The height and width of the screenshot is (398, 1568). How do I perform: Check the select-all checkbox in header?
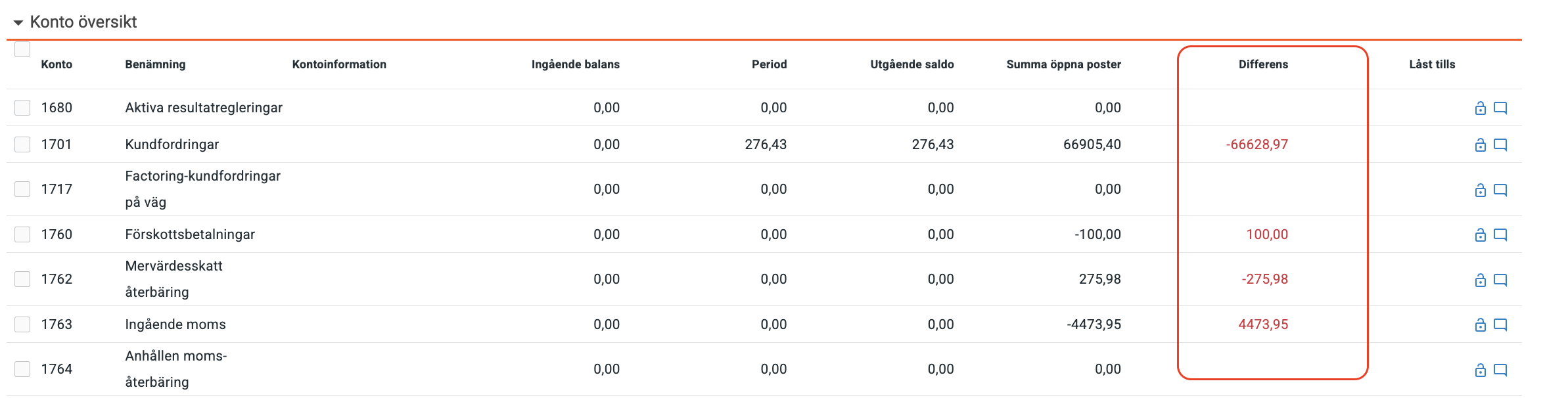tap(22, 49)
